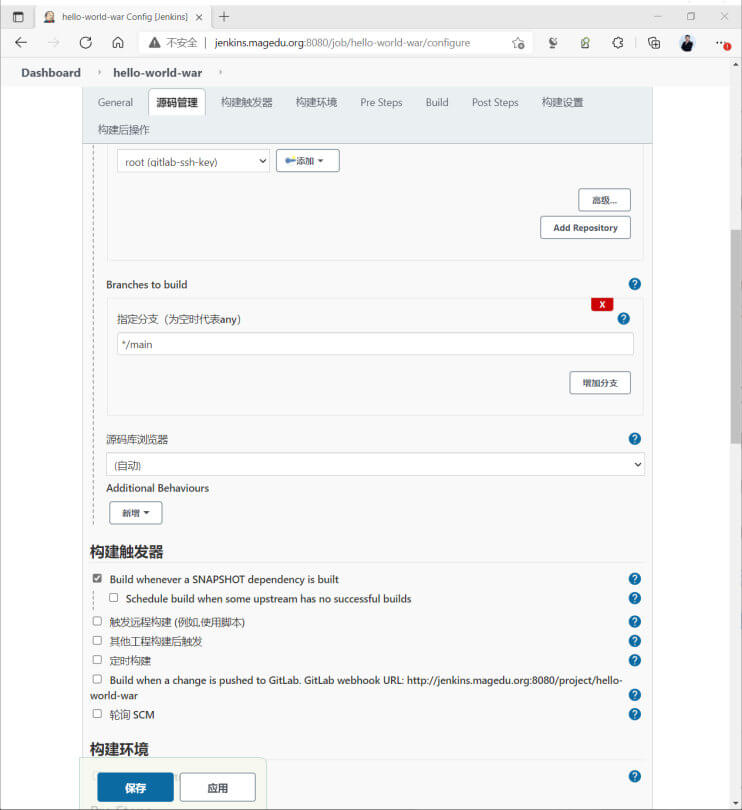Show help icon under 构建环境 section
This screenshot has width=742, height=810.
pos(635,776)
